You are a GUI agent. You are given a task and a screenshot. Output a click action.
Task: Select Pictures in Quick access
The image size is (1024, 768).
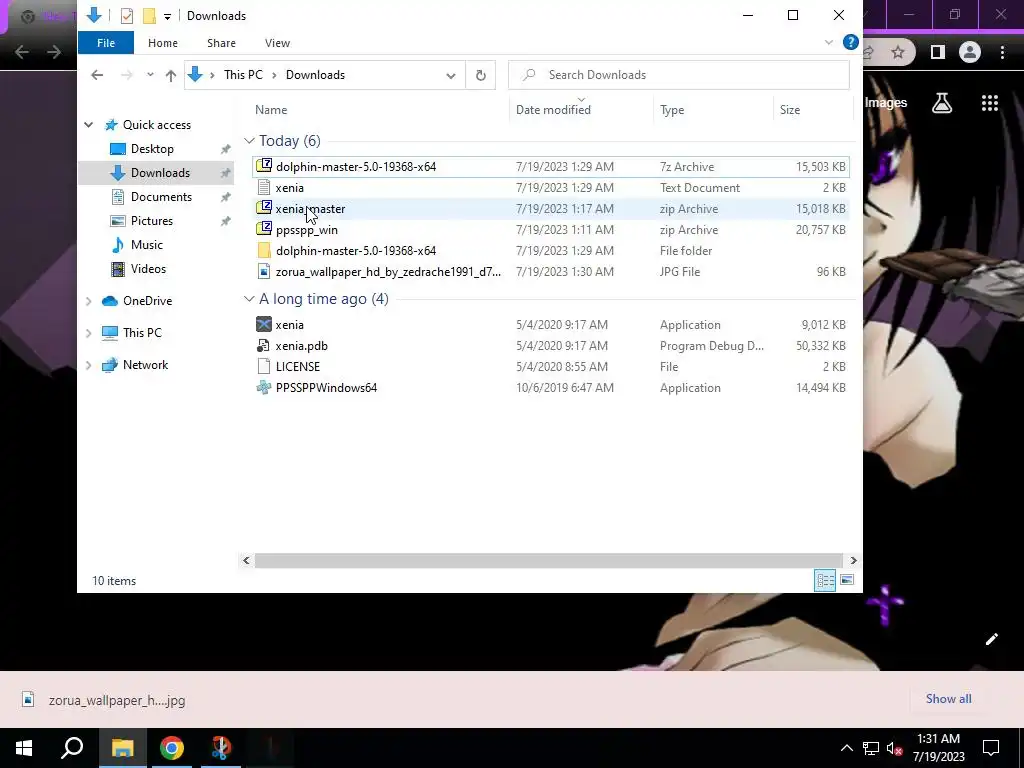[x=152, y=221]
